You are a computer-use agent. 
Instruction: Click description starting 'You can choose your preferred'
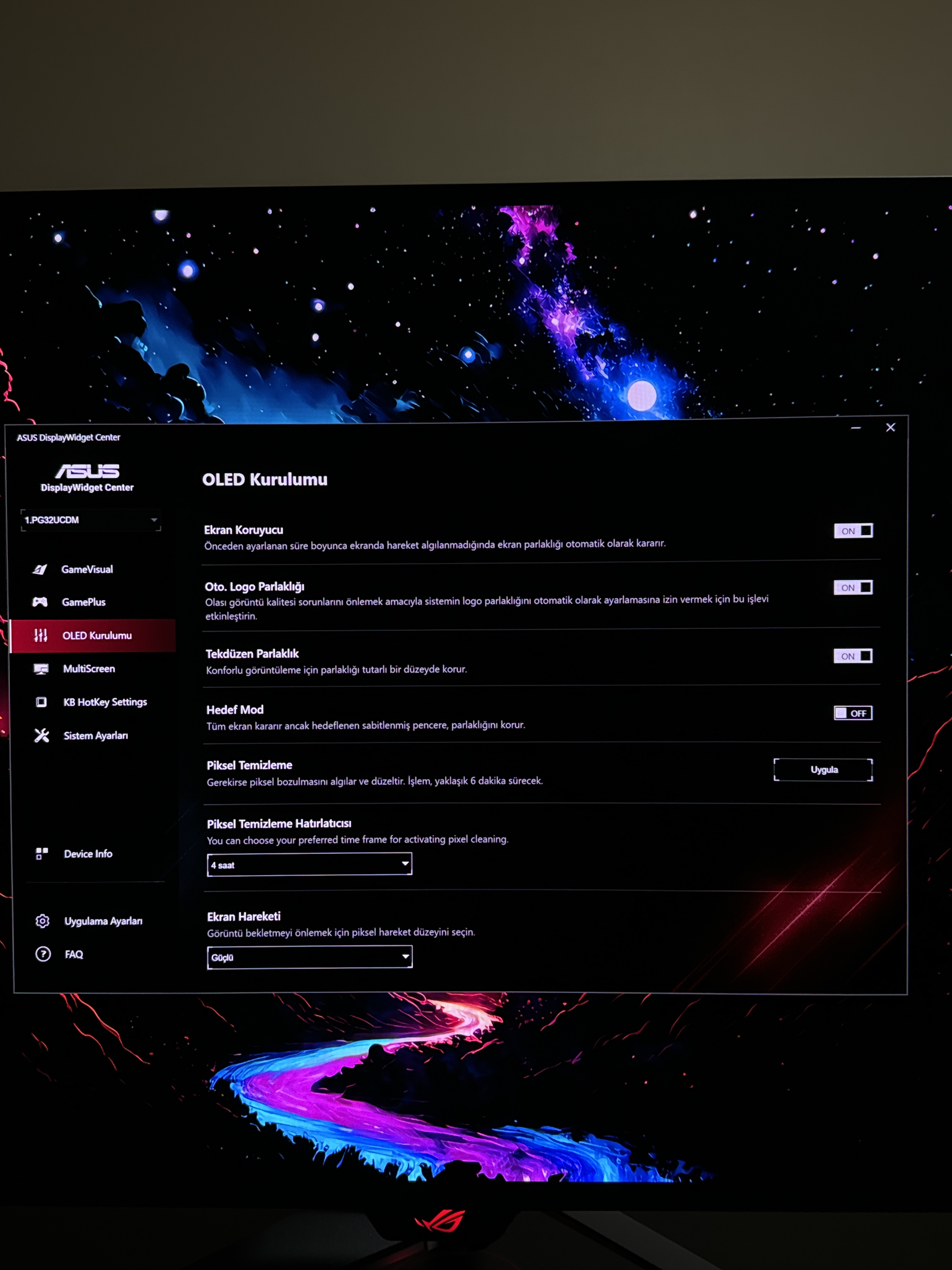coord(358,839)
